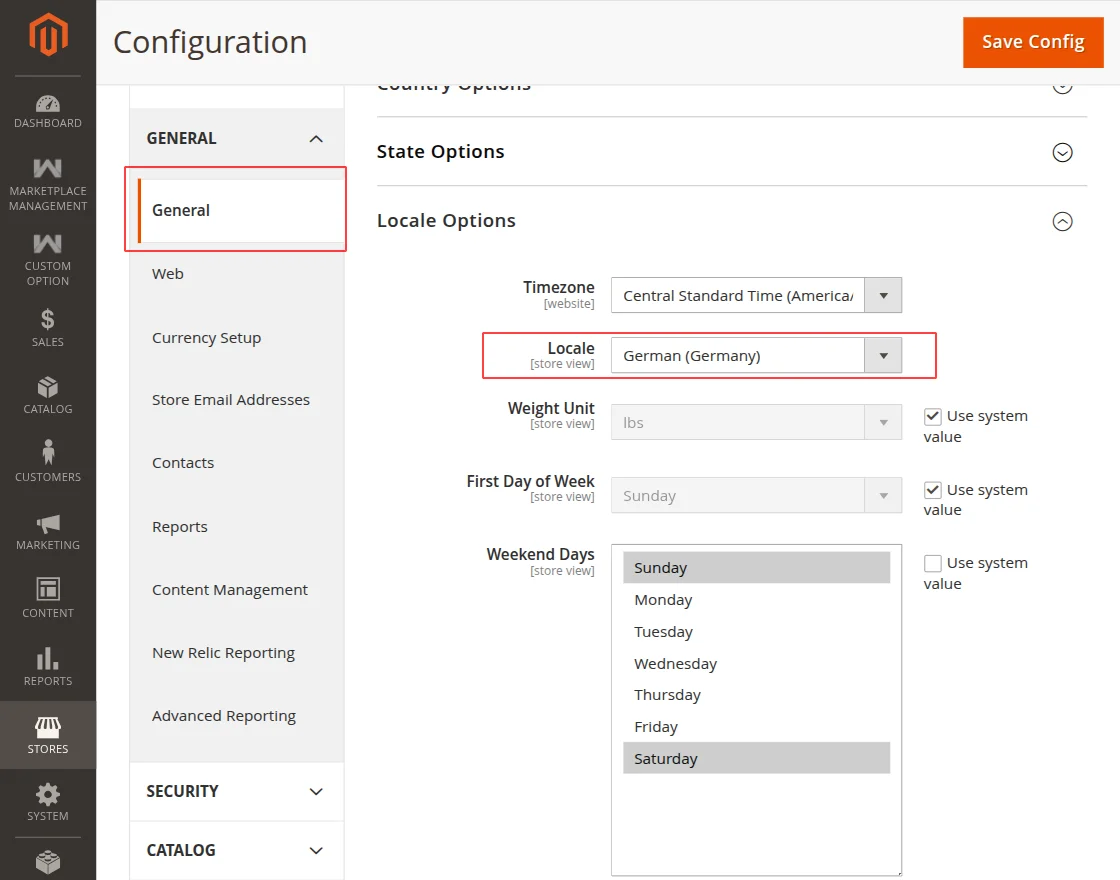The image size is (1120, 880).
Task: Click the Save Config button
Action: click(1033, 42)
